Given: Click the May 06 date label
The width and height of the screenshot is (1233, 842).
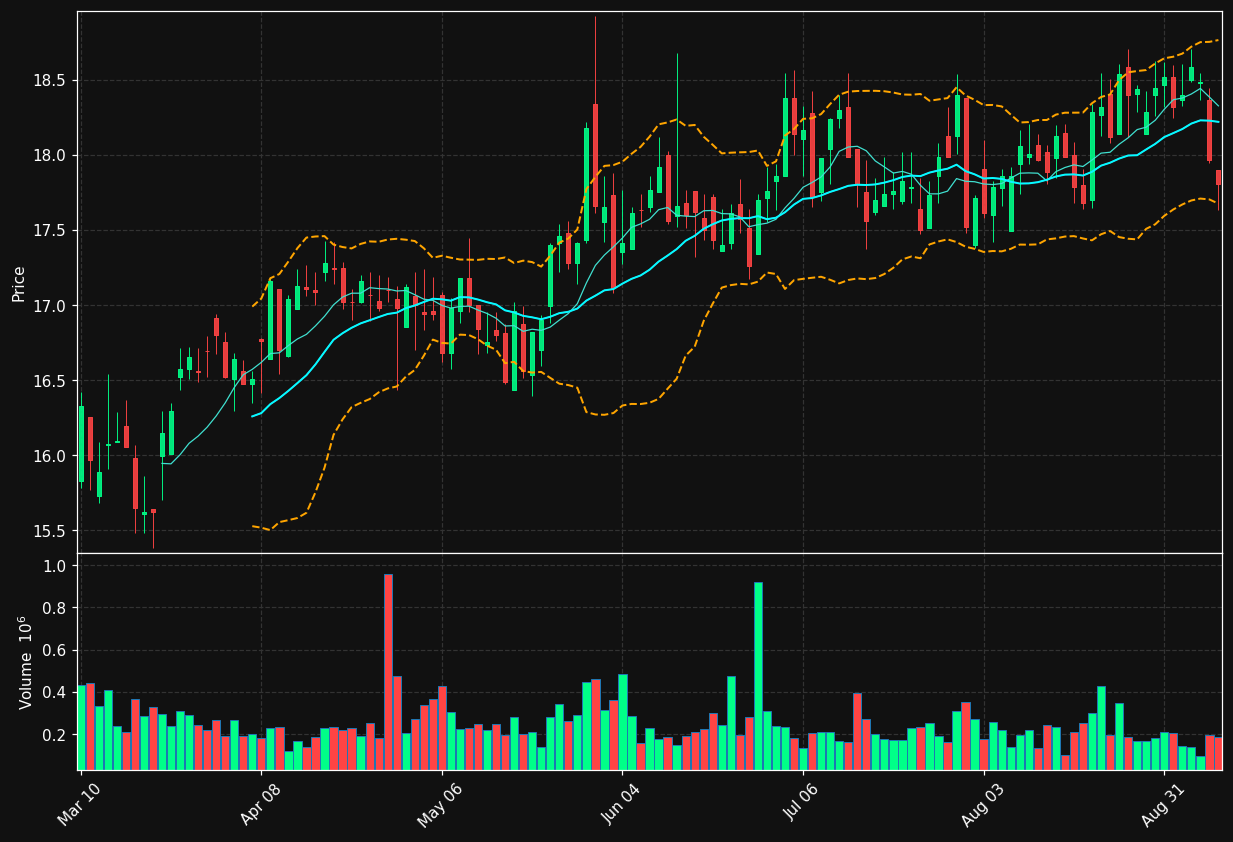Looking at the screenshot, I should pyautogui.click(x=439, y=805).
